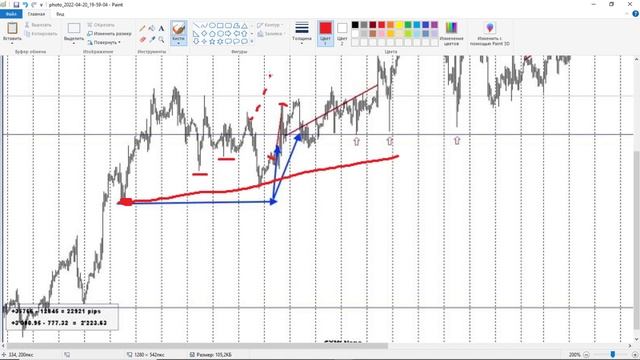Pick the purple color swatch

(x=434, y=25)
